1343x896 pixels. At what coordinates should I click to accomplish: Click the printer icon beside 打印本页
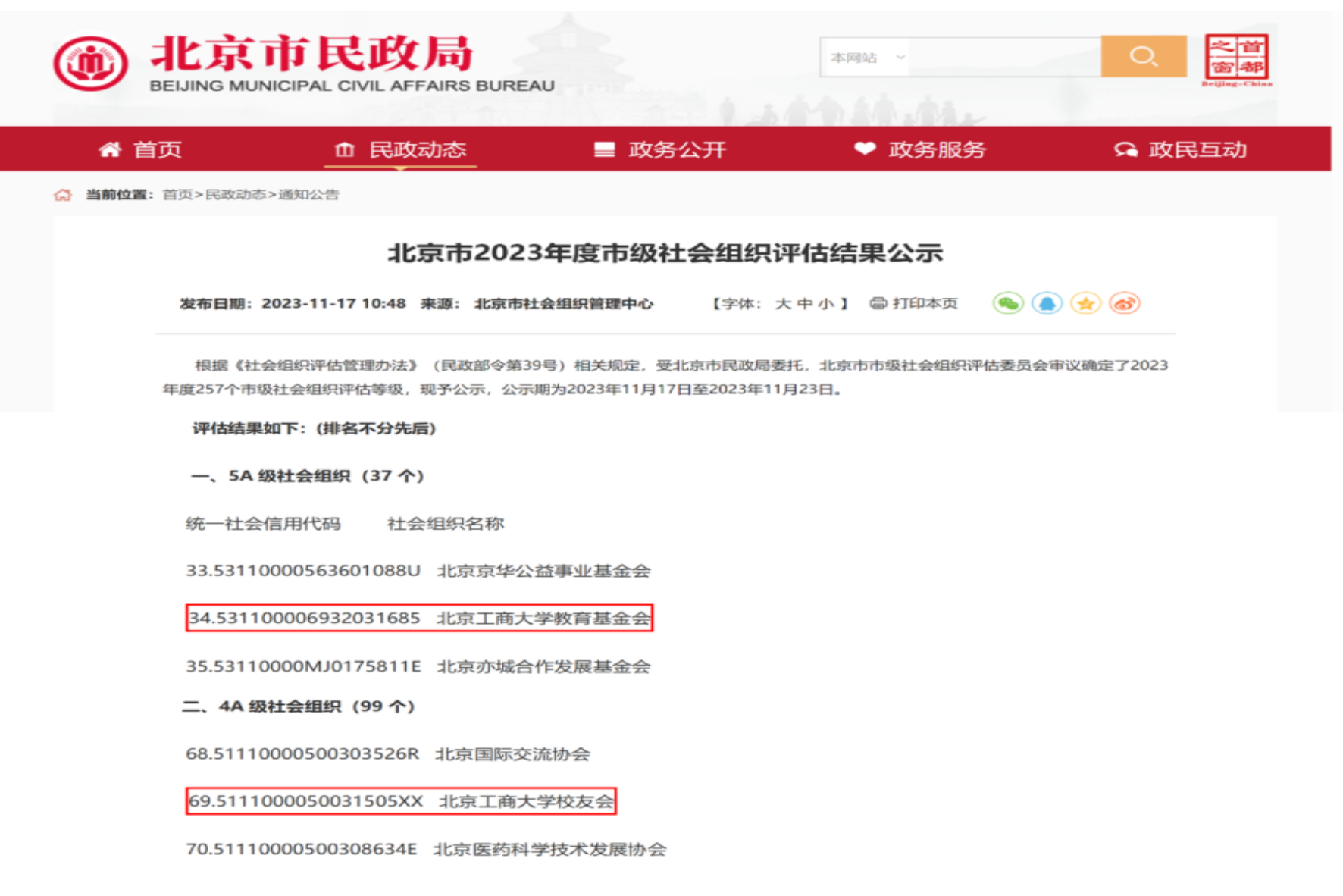coord(879,302)
